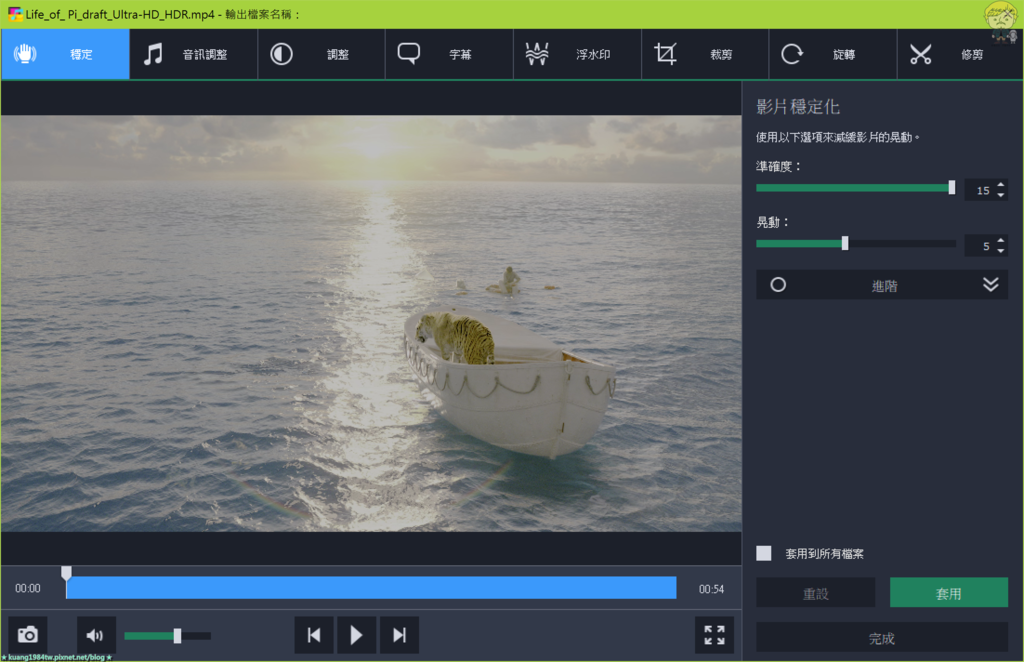Viewport: 1024px width, 662px height.
Task: Check the 套用到所有檔案 checkbox
Action: point(763,554)
